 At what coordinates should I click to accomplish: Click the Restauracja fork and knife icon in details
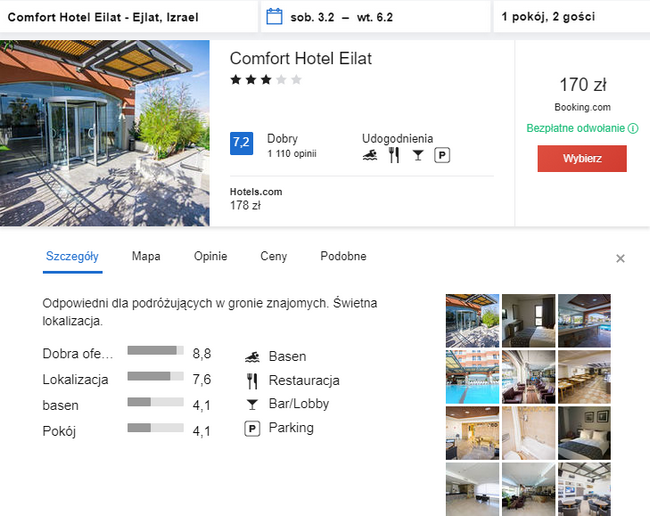(252, 381)
